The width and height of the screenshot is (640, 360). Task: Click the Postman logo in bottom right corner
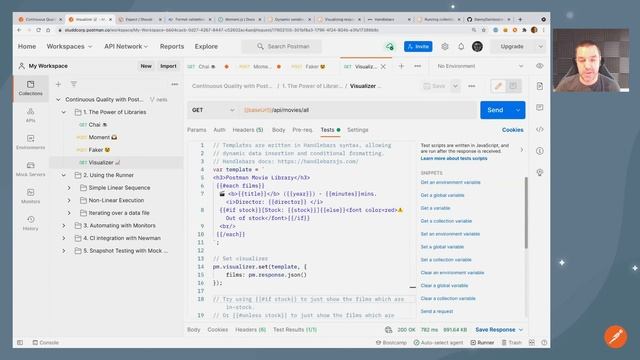[x=615, y=336]
